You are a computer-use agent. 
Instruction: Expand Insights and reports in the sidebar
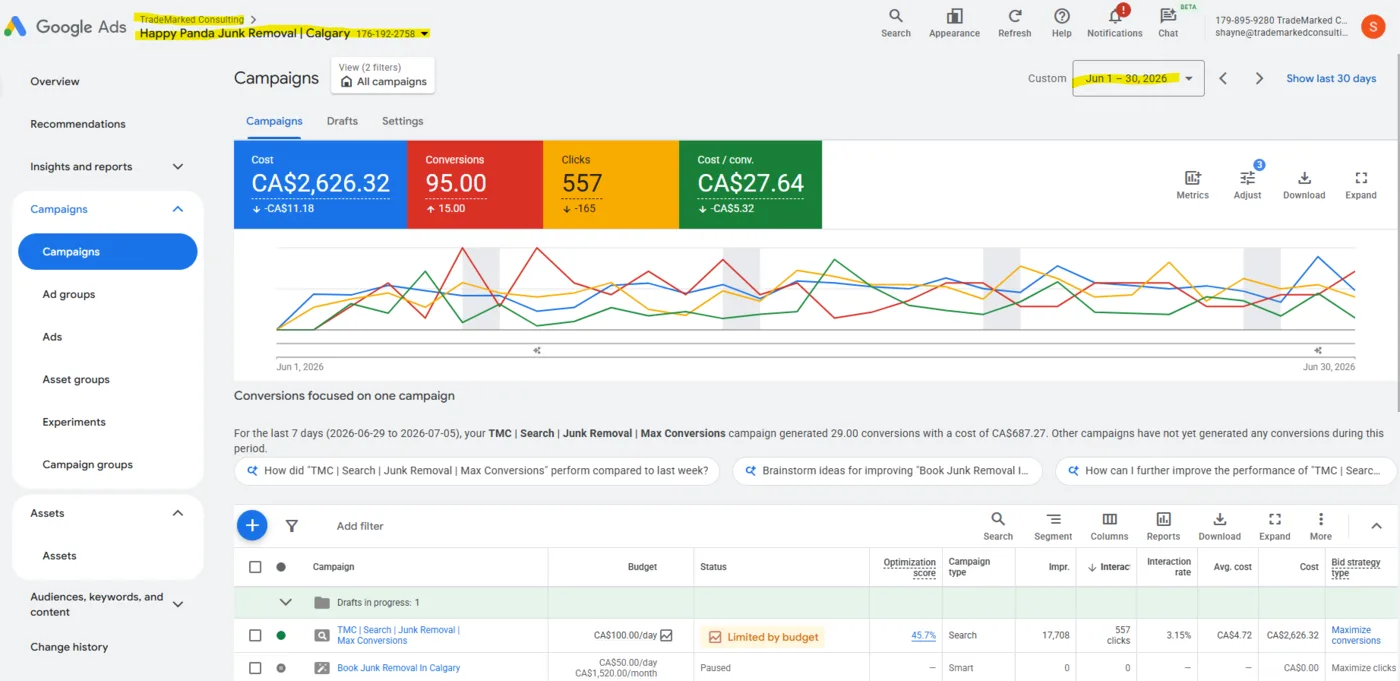pyautogui.click(x=178, y=167)
